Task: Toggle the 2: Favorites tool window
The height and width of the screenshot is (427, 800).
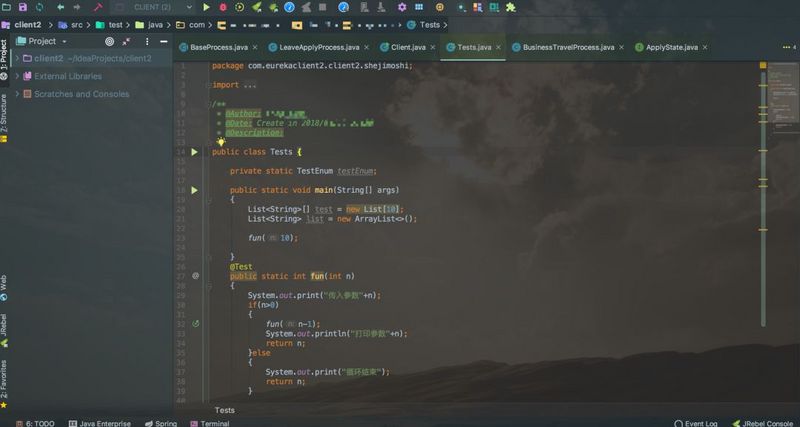Action: pyautogui.click(x=4, y=384)
